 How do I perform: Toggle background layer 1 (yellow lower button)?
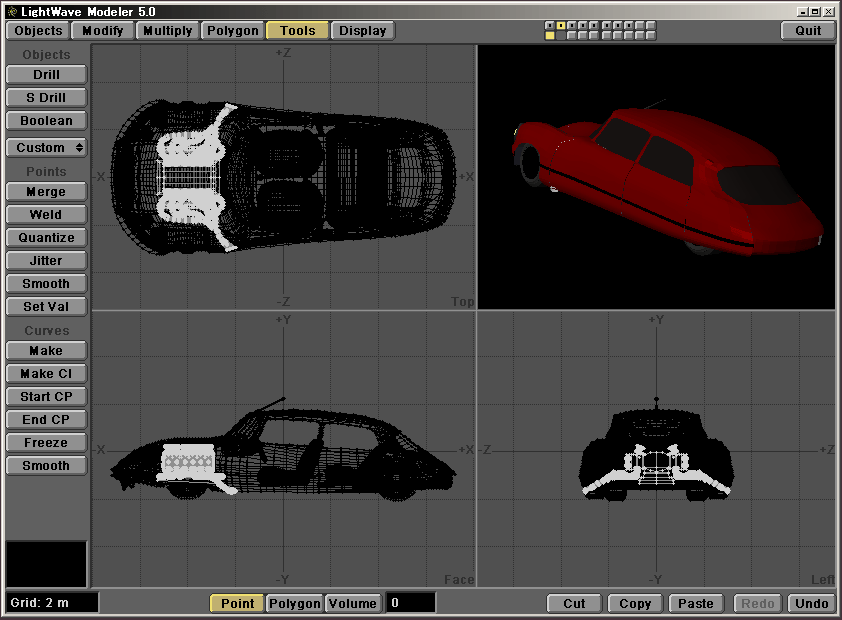point(550,35)
